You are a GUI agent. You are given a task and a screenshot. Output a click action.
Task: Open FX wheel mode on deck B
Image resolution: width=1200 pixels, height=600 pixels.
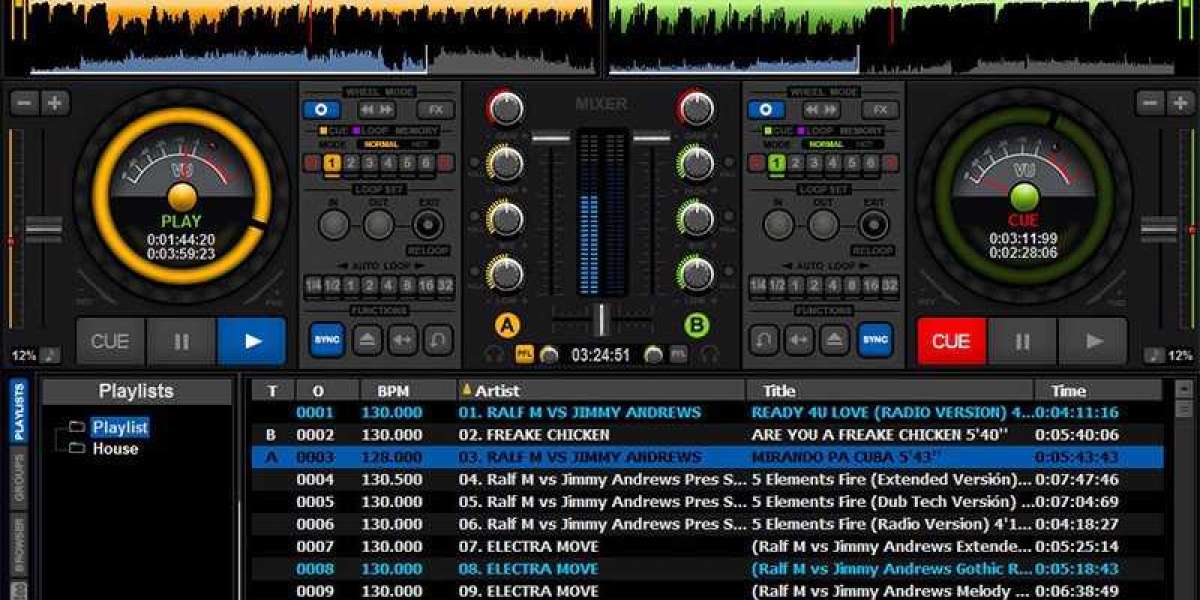point(880,109)
